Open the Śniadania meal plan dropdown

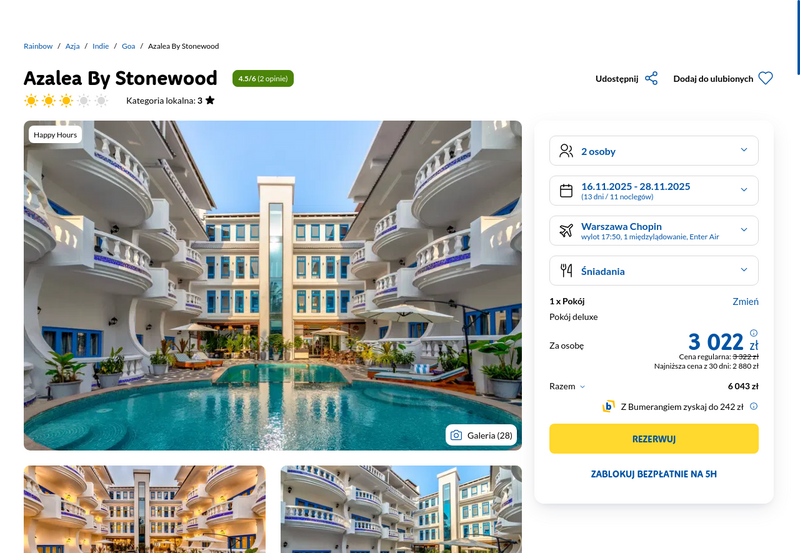point(654,270)
